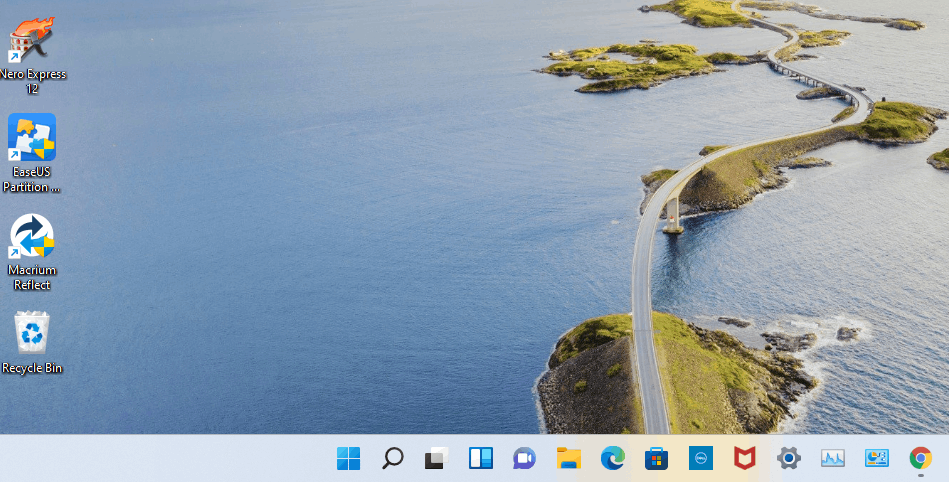949x482 pixels.
Task: Open Task View from taskbar
Action: [436, 458]
